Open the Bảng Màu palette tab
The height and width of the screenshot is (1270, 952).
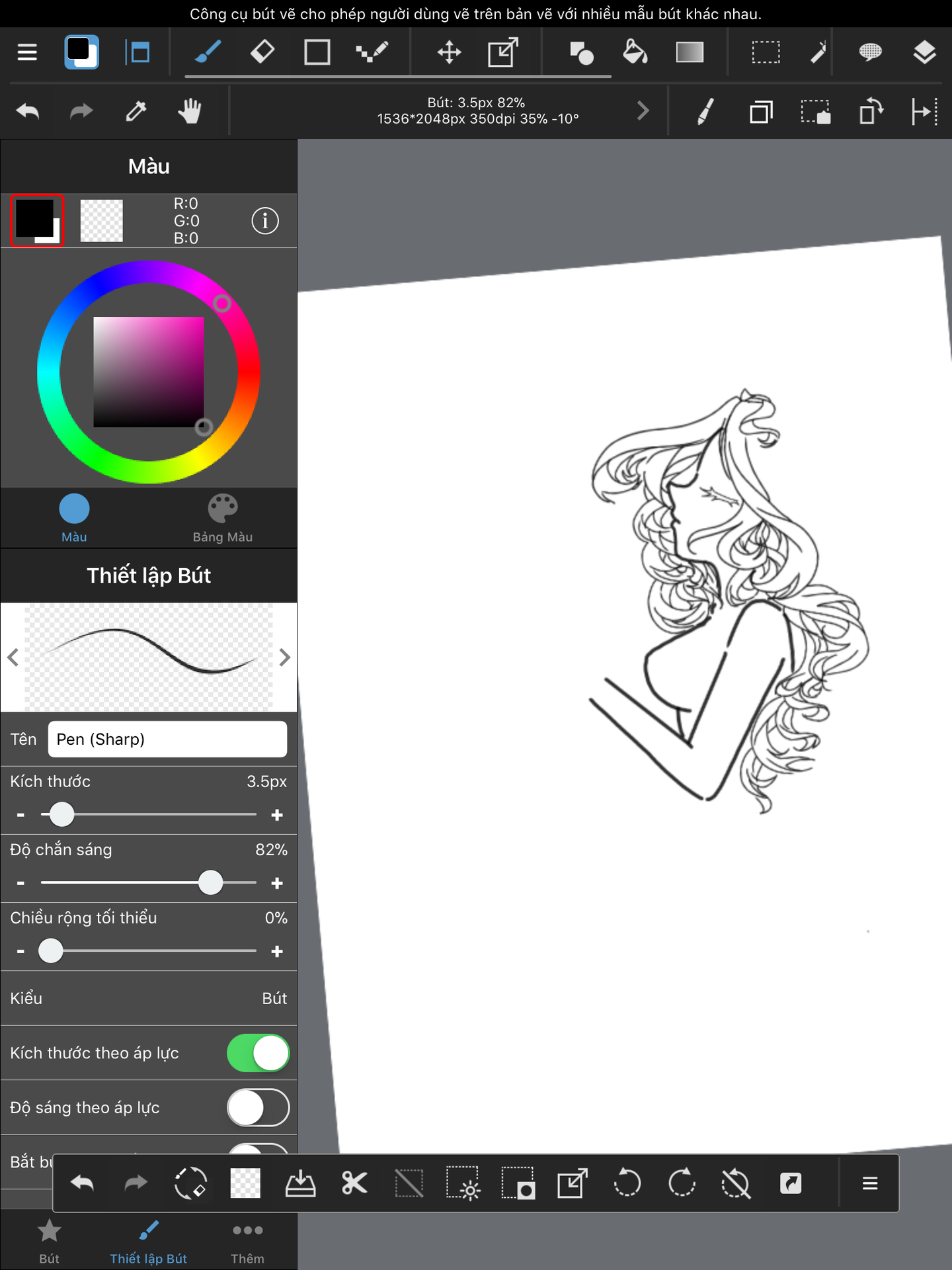click(x=222, y=519)
